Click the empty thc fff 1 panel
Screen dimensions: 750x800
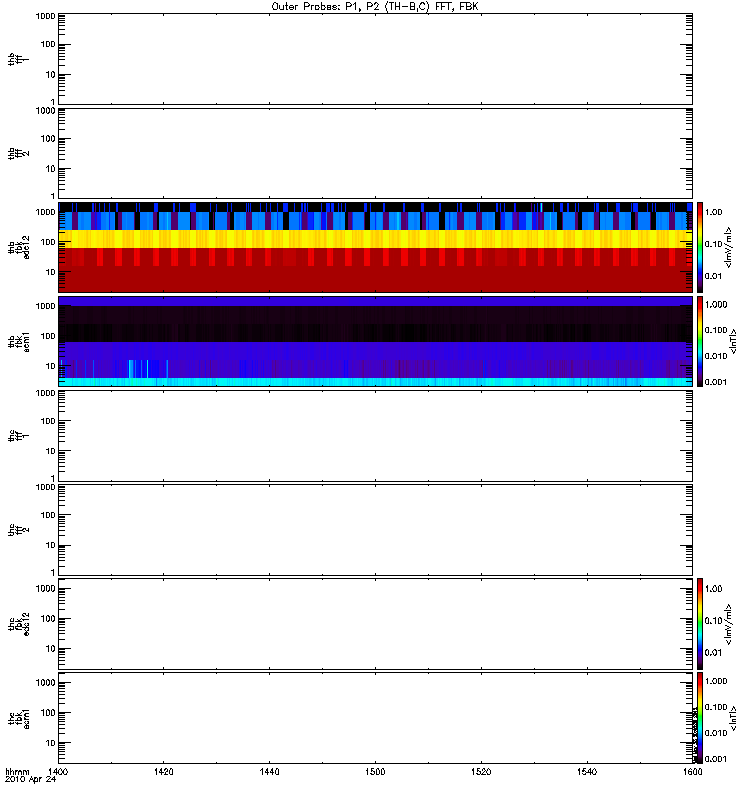tap(375, 436)
